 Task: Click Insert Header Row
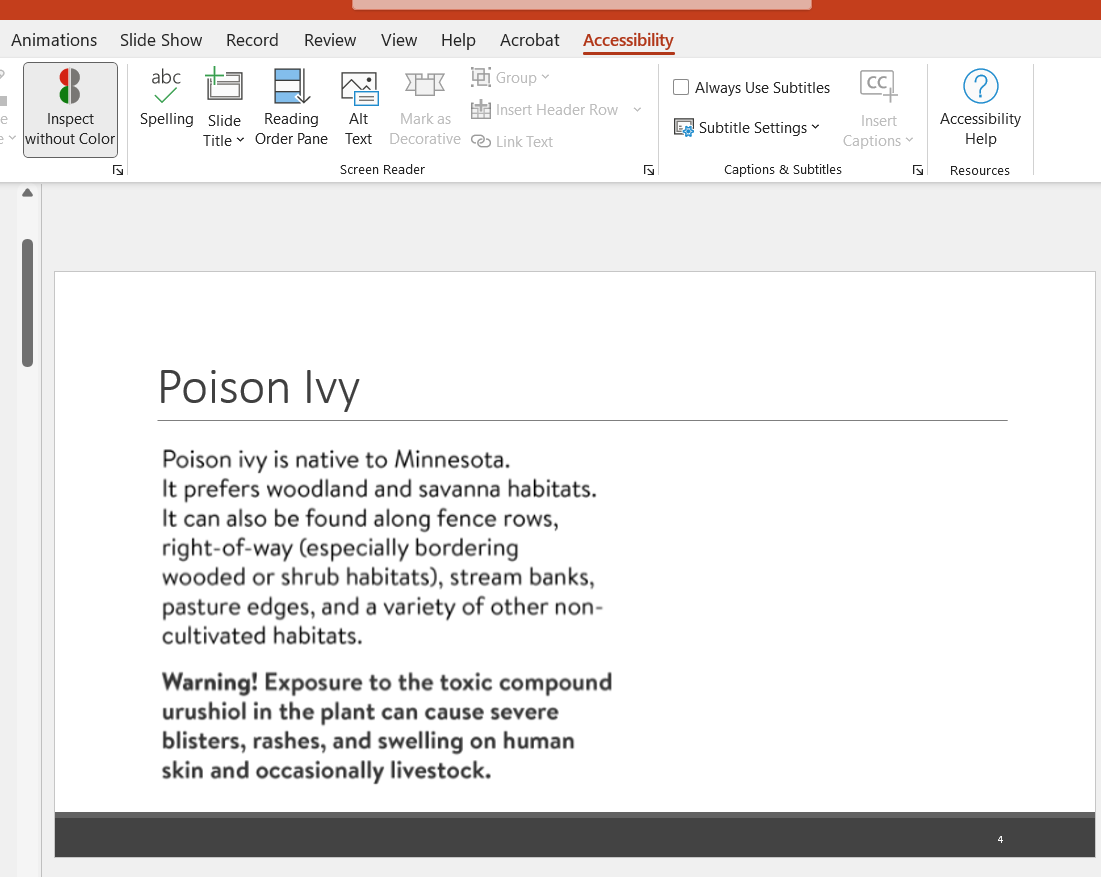545,110
